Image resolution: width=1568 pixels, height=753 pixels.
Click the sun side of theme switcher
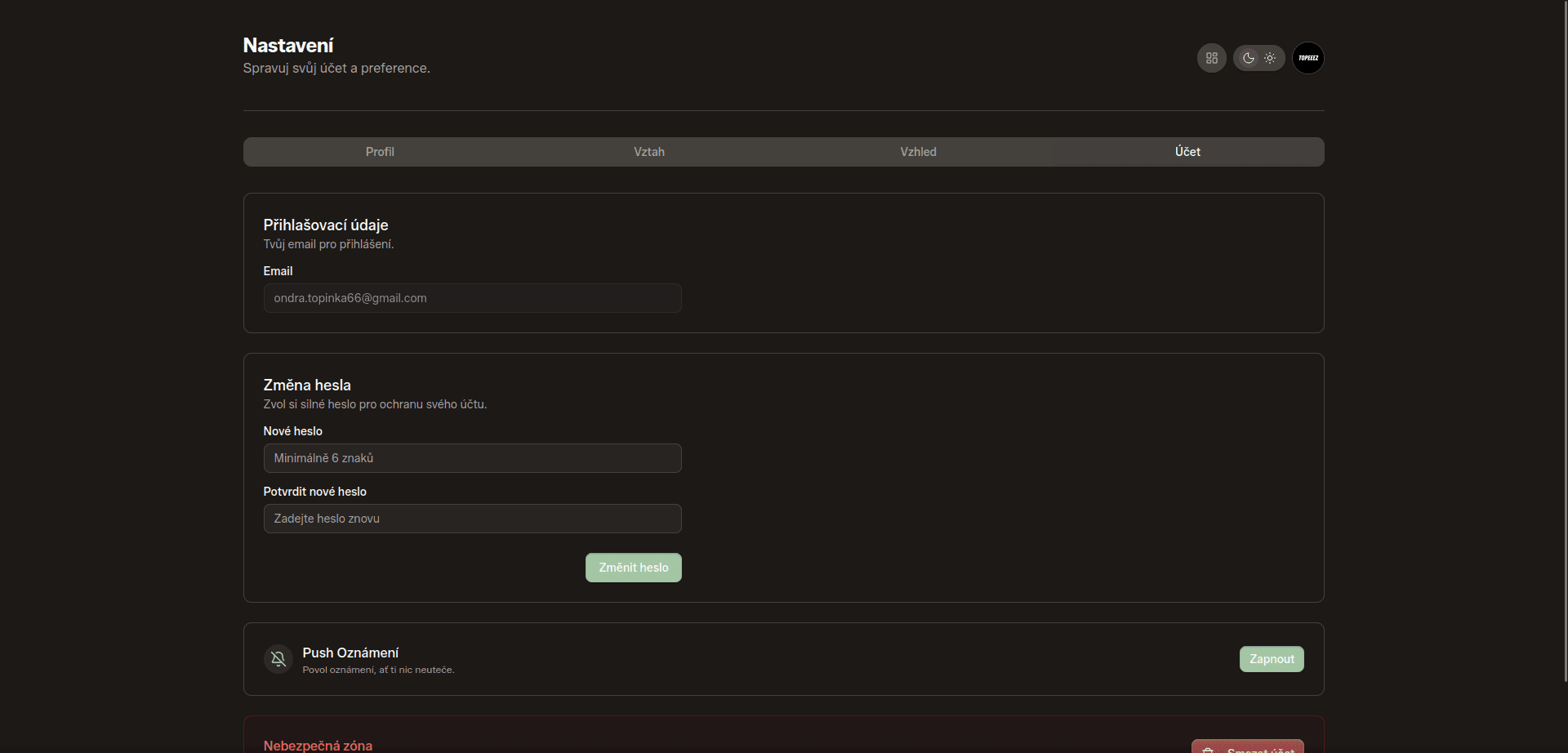[1271, 58]
